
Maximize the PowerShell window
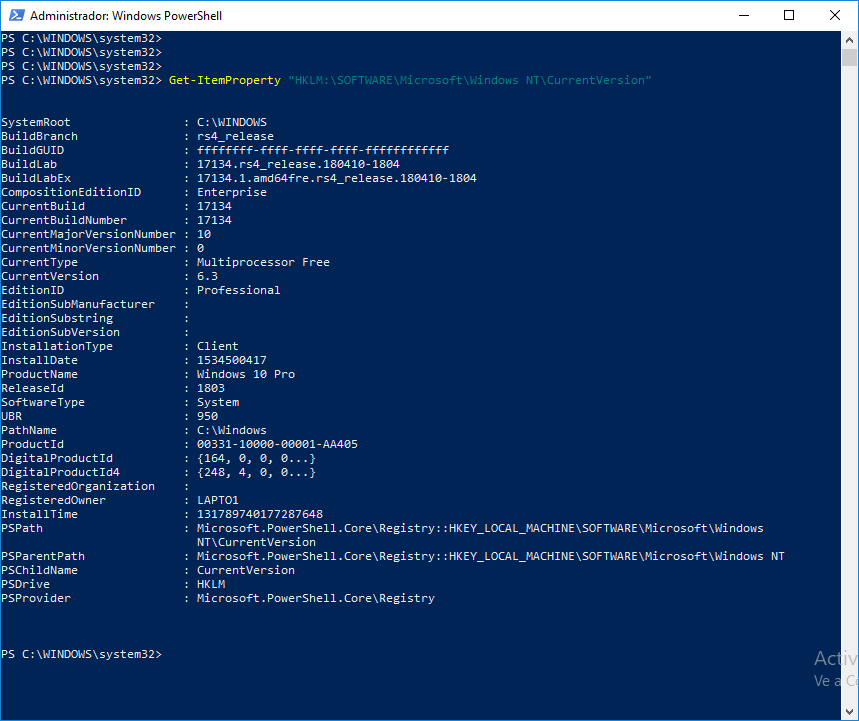[789, 15]
